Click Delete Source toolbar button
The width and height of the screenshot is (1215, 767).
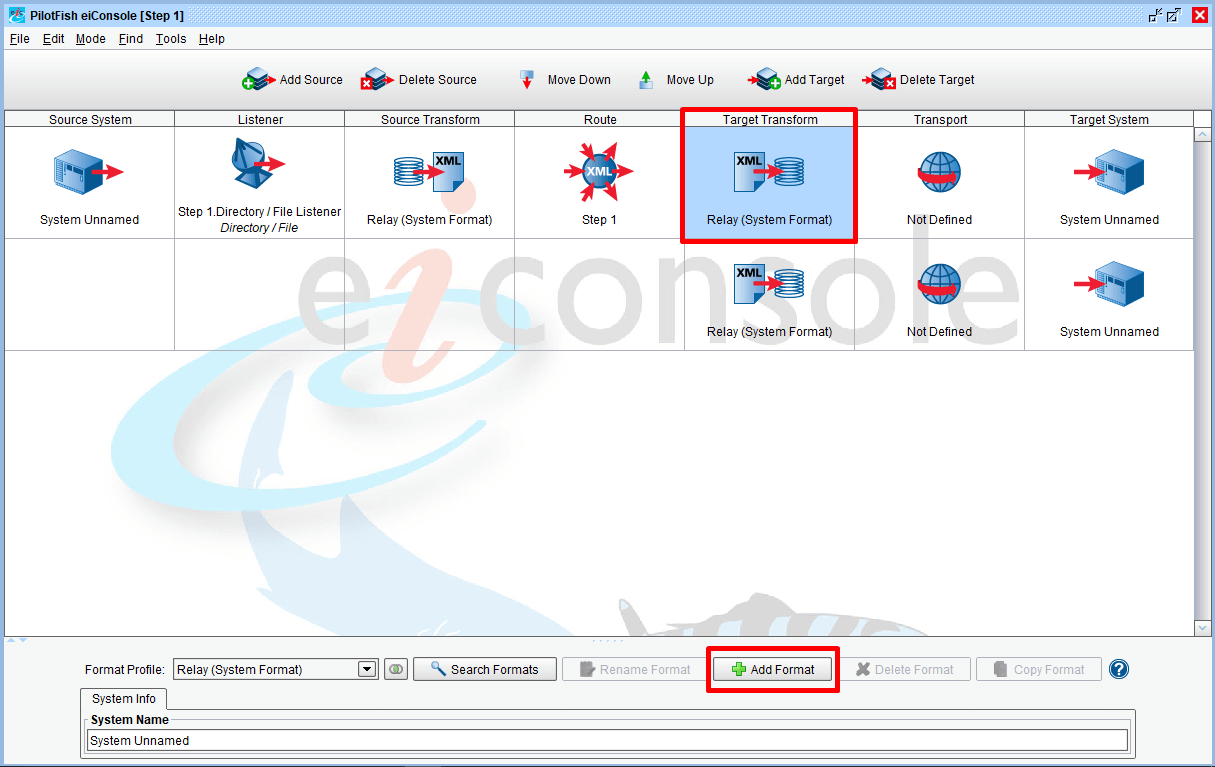419,79
